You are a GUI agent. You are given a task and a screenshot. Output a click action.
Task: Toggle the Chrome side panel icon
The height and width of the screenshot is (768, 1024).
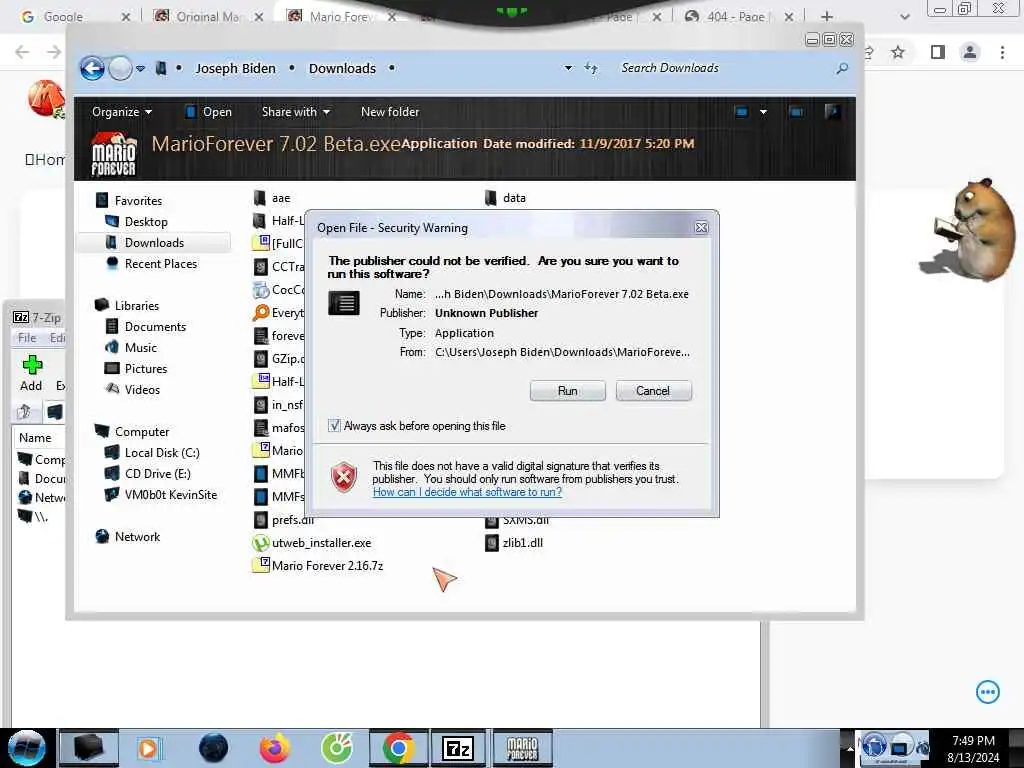tap(938, 52)
